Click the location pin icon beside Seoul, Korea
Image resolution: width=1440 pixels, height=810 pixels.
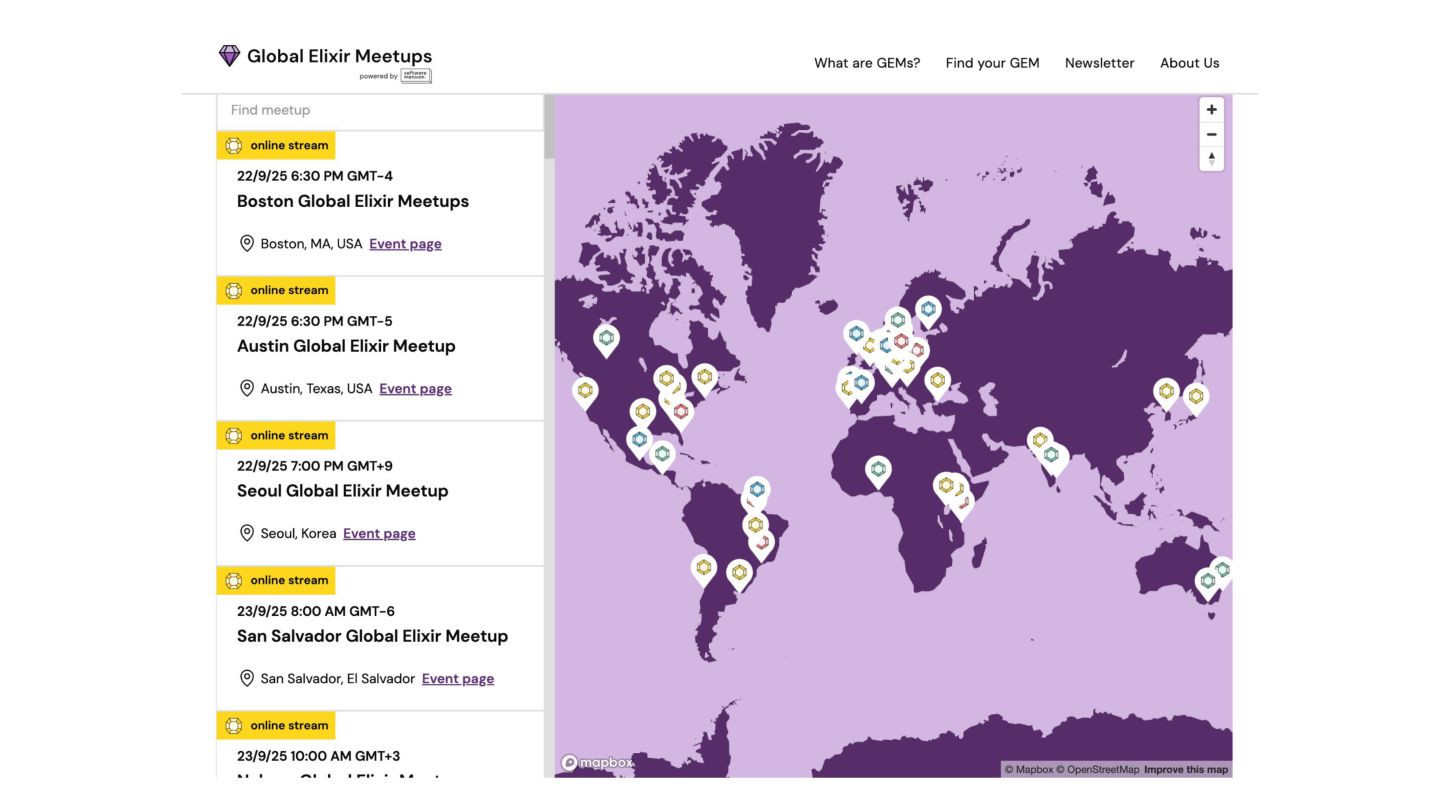tap(247, 534)
